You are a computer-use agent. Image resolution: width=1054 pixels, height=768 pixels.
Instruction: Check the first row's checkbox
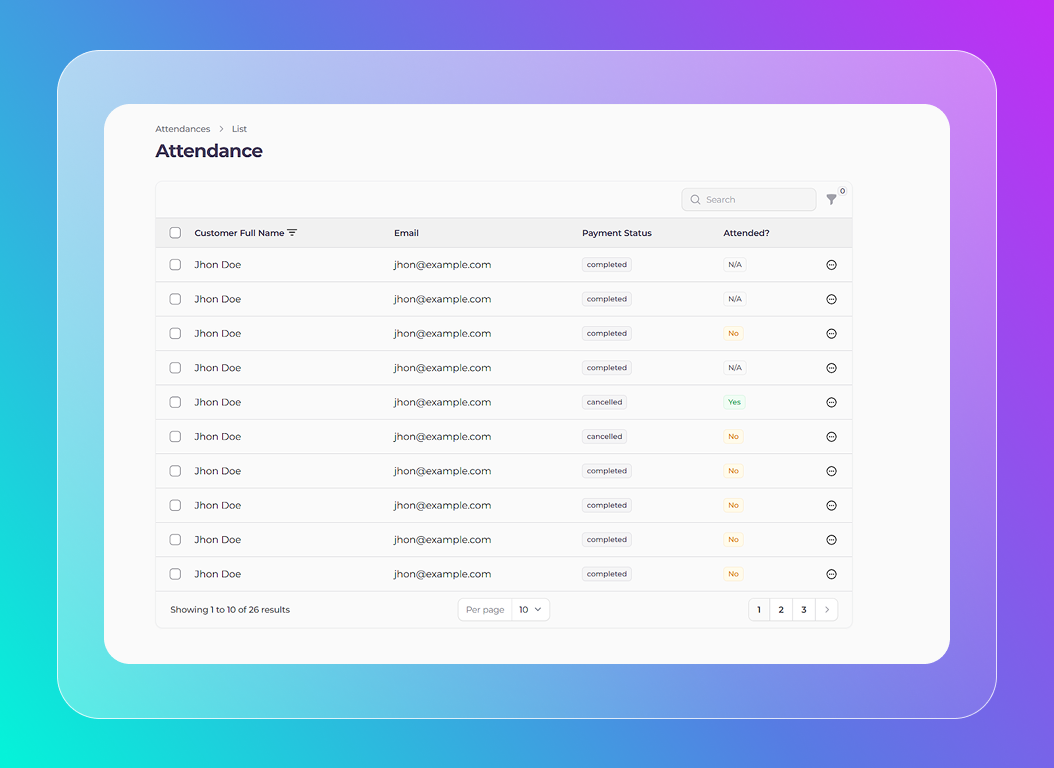[175, 265]
